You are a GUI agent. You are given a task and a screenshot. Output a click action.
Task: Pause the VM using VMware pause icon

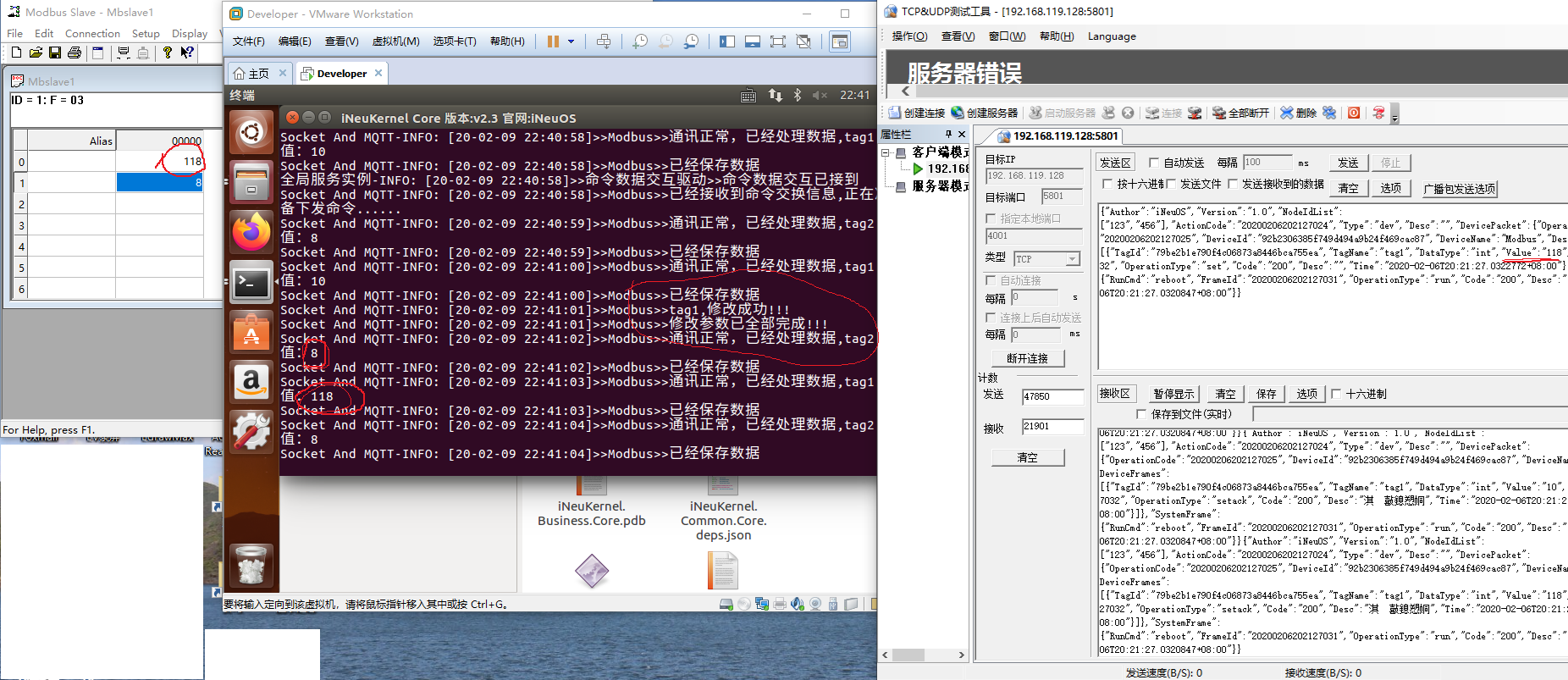point(553,41)
